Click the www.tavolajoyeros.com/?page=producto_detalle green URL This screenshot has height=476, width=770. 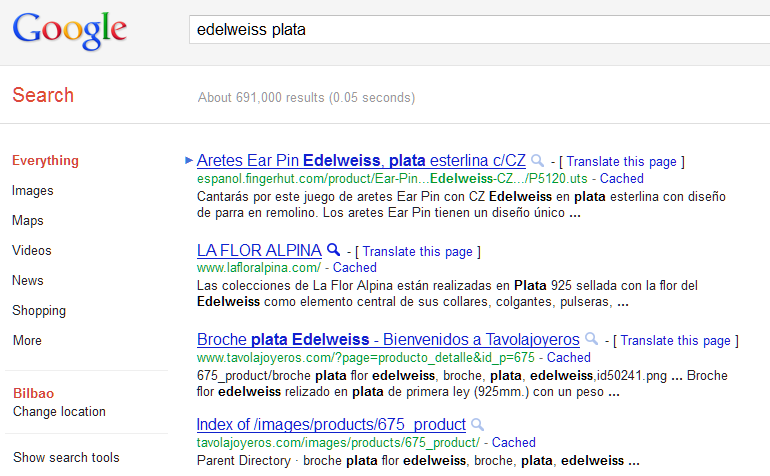click(x=365, y=358)
